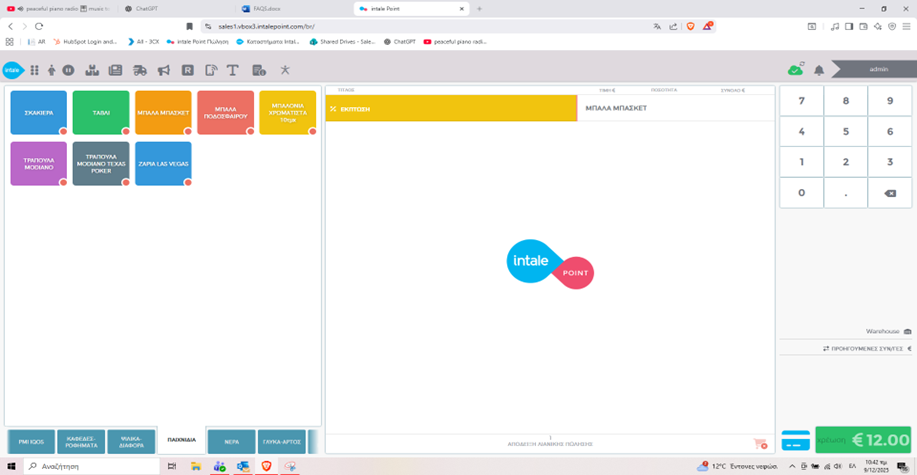
Task: Open the Windows Start button
Action: [11, 466]
